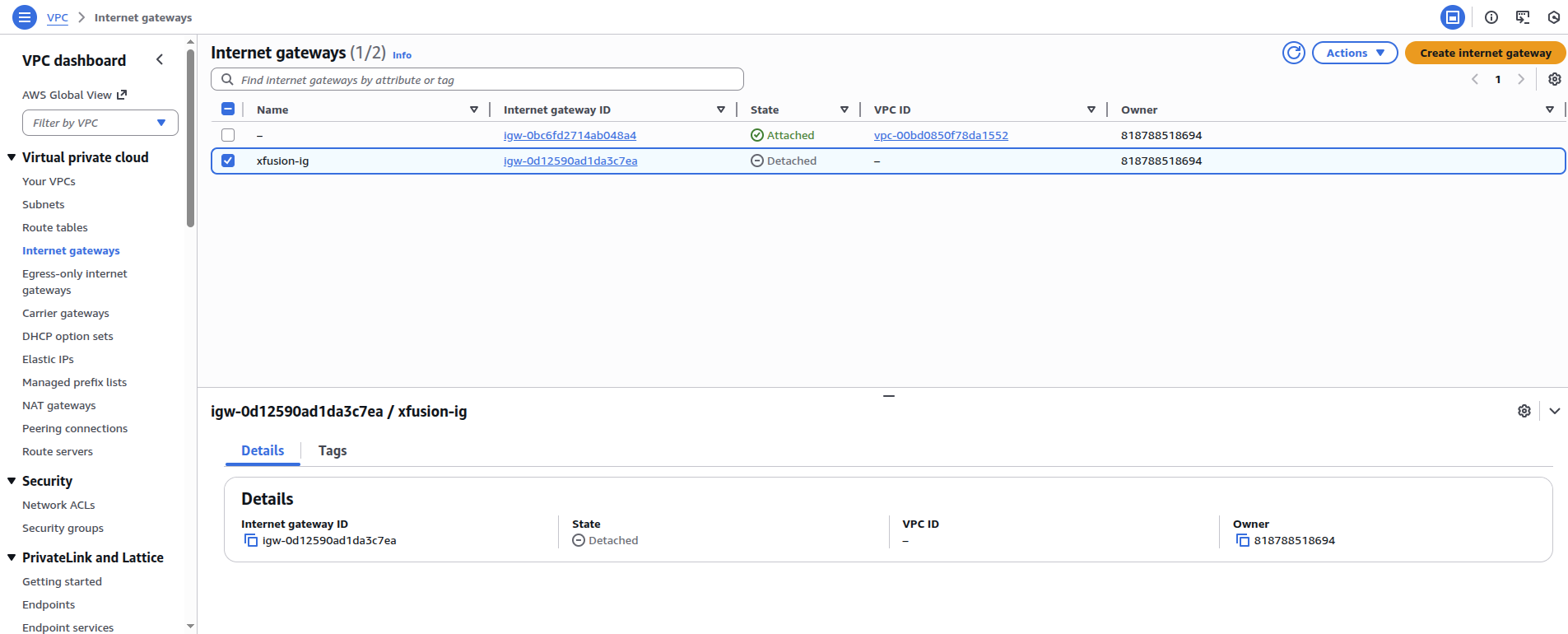Collapse the details panel with chevron
This screenshot has width=1568, height=634.
(x=1555, y=411)
